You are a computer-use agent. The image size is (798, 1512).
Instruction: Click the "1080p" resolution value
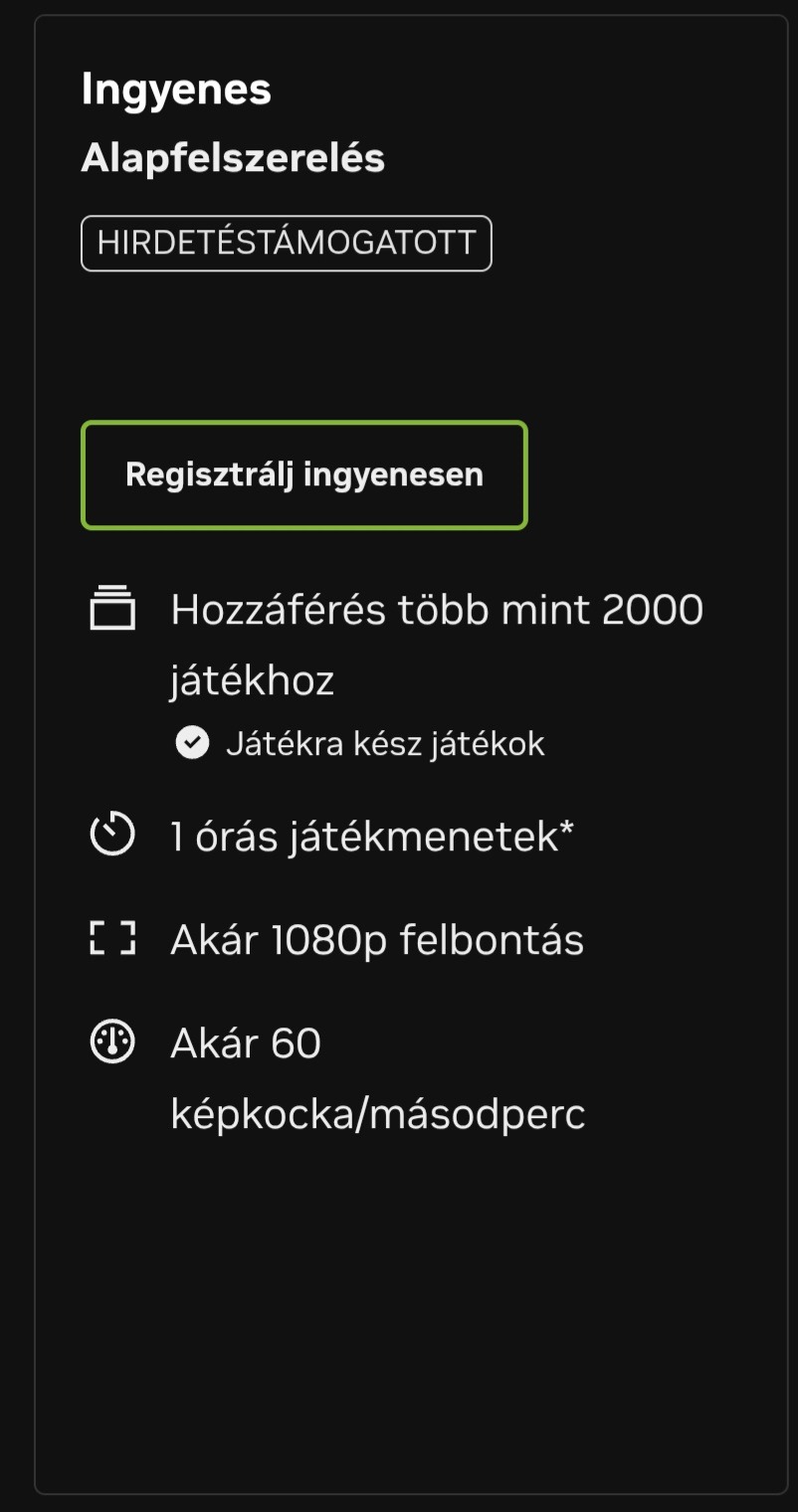pos(329,940)
